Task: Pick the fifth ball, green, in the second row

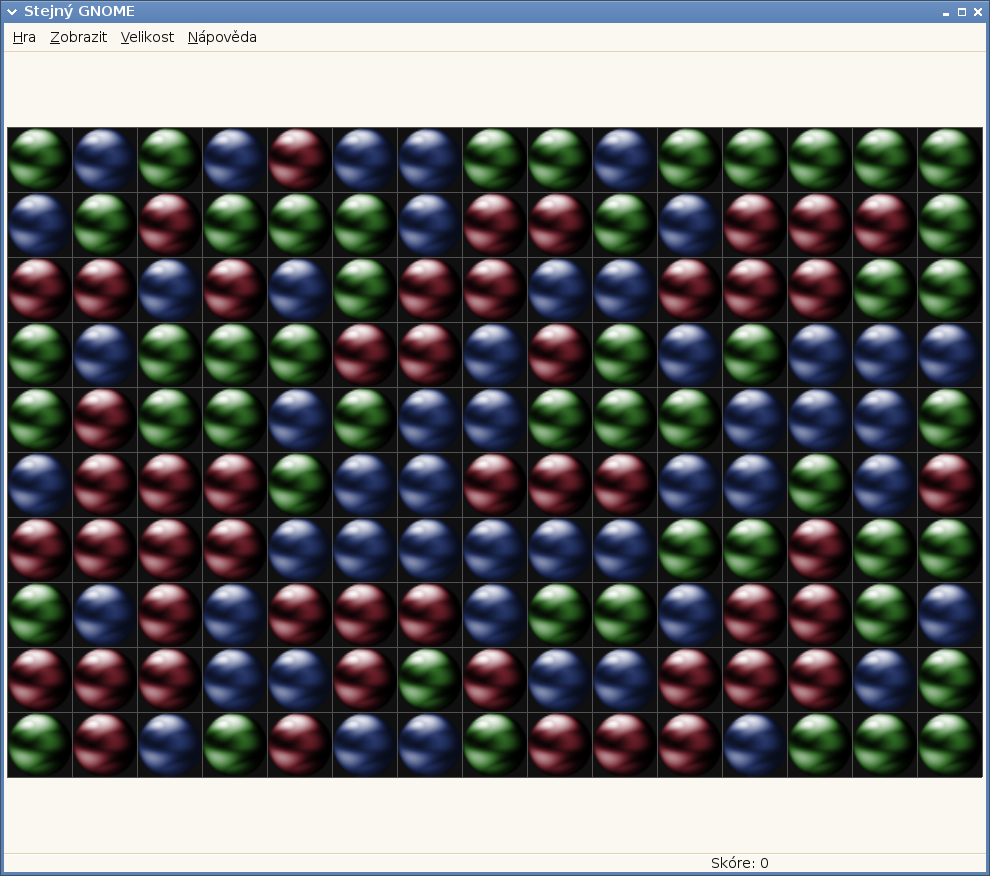Action: pyautogui.click(x=300, y=225)
